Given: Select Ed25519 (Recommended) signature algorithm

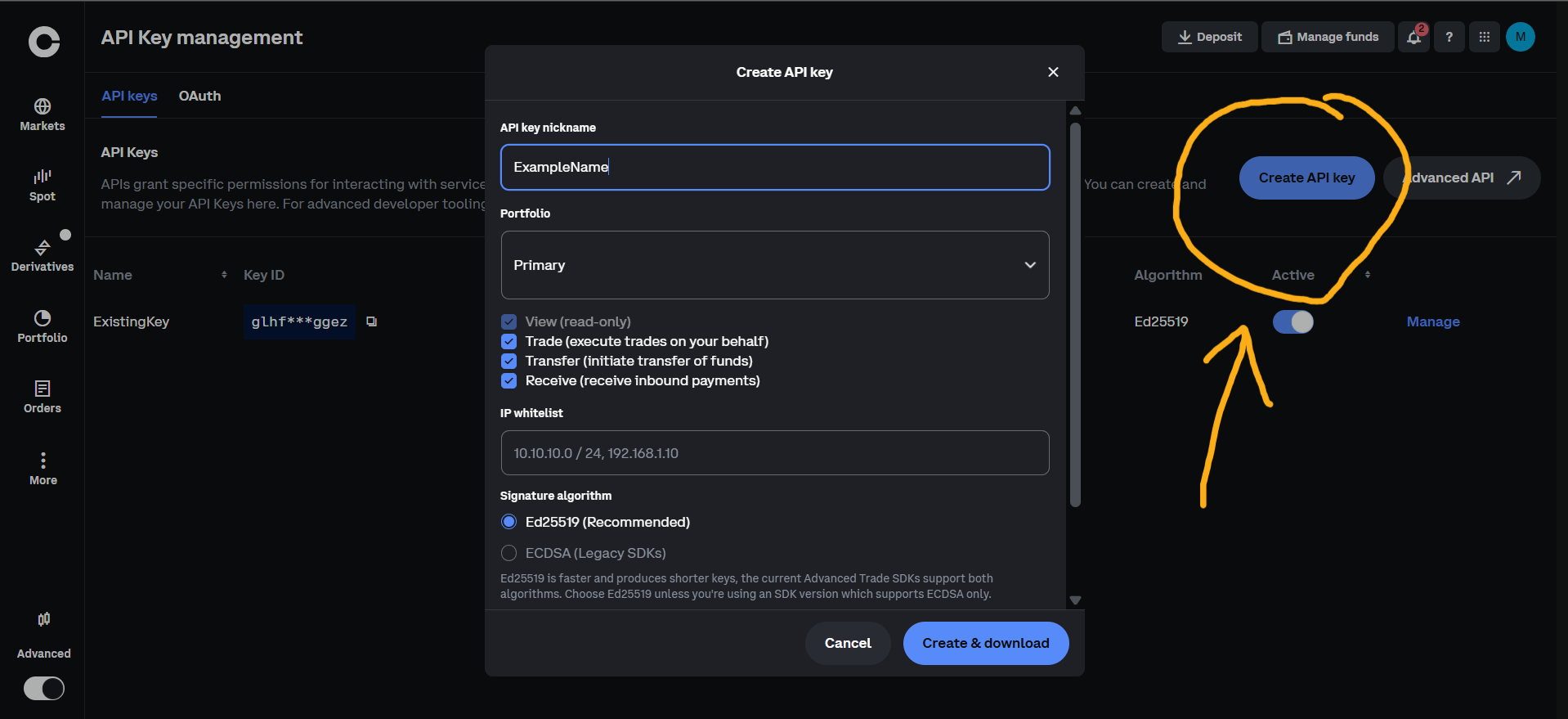Looking at the screenshot, I should (509, 522).
